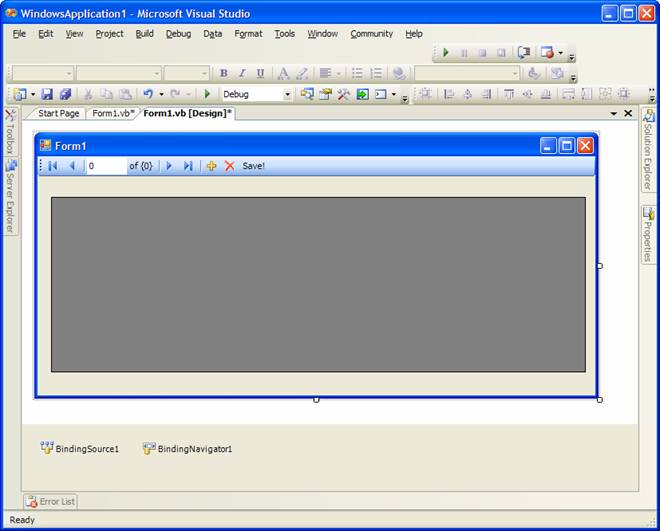Select the gray DataGridView control on Form1
Screen dimensions: 660x531
point(318,284)
